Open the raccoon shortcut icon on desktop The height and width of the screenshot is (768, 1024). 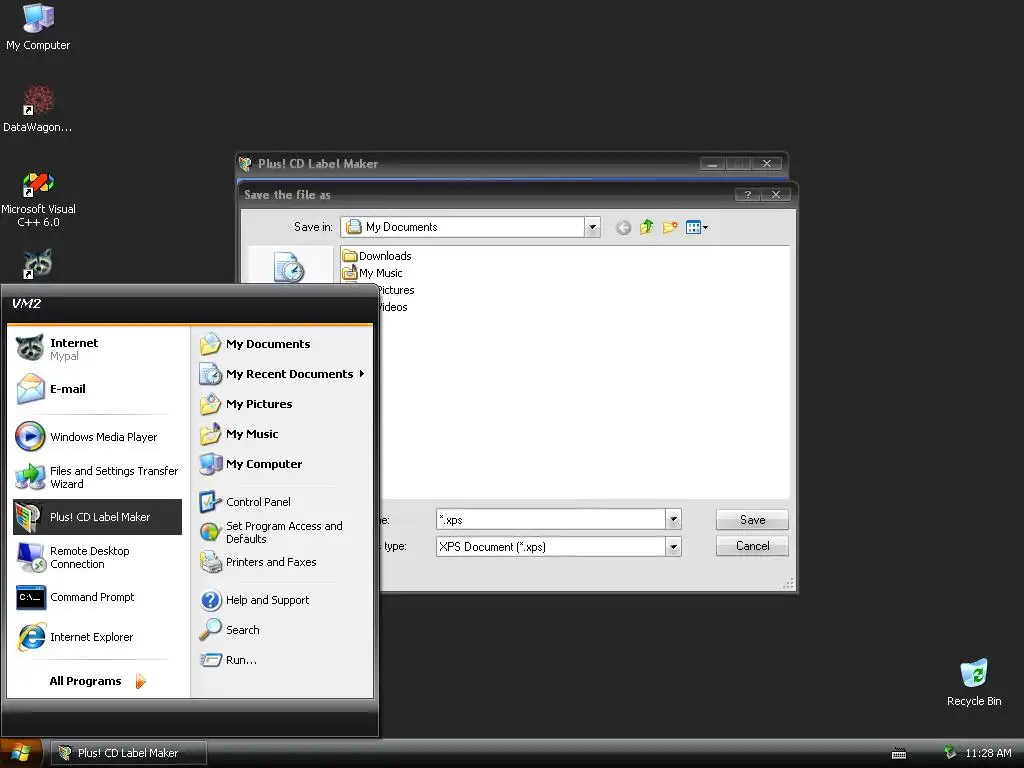click(x=38, y=264)
